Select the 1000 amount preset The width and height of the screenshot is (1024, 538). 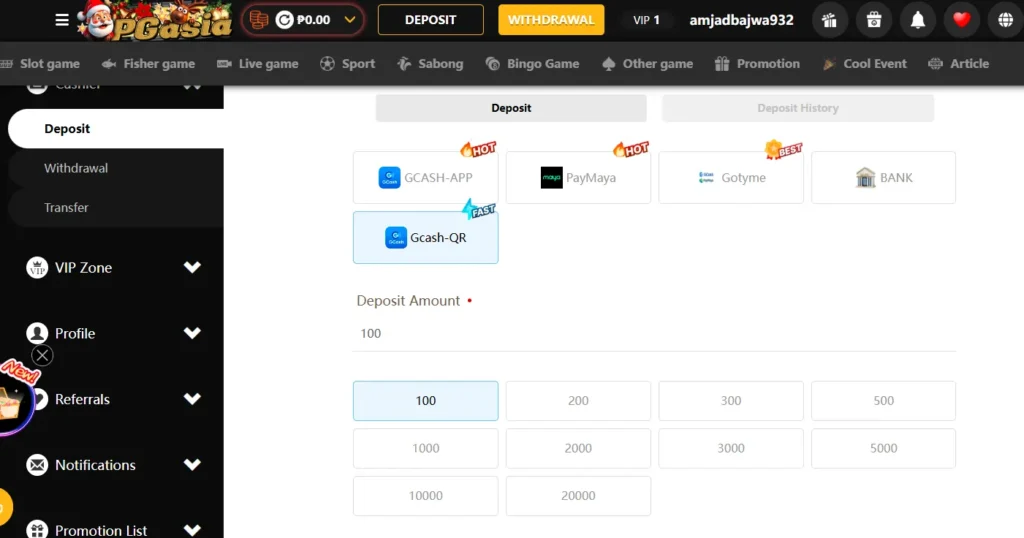pos(426,449)
